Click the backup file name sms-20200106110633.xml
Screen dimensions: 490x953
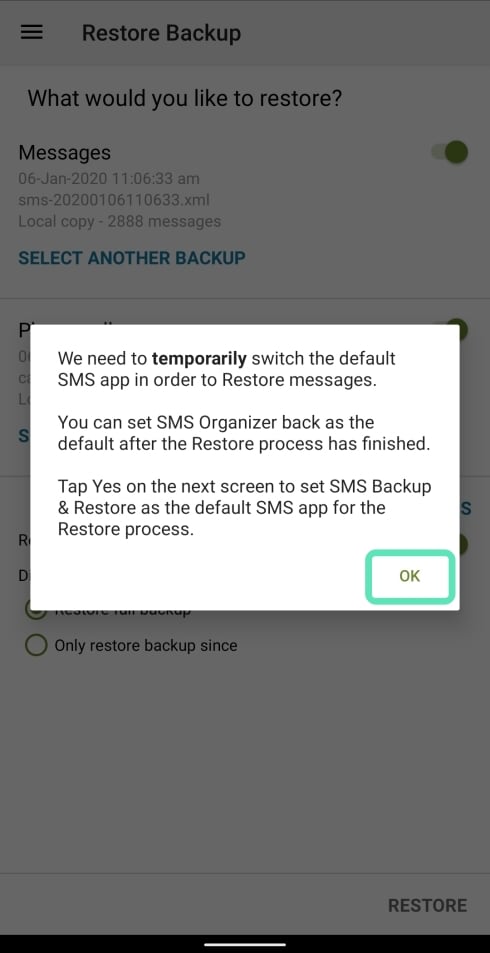coord(115,200)
